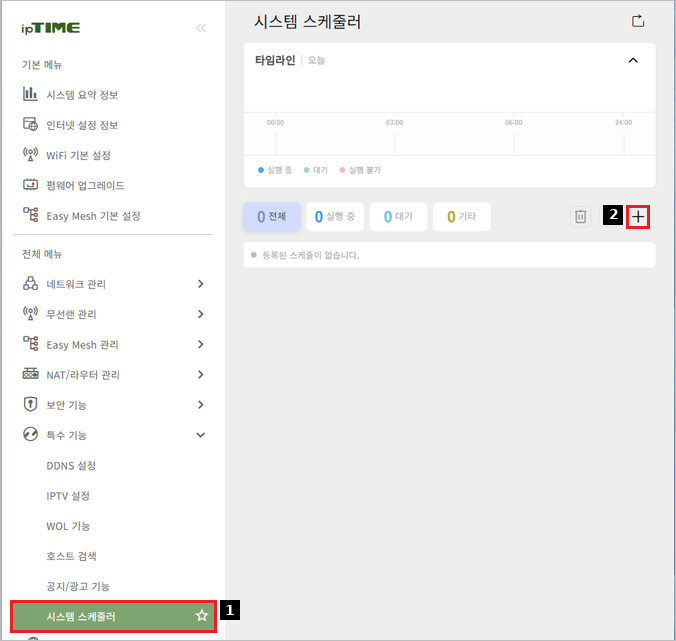This screenshot has width=676, height=641.
Task: Click the firmware chip icon beside 펌웨어 업그레이드
Action: 30,185
